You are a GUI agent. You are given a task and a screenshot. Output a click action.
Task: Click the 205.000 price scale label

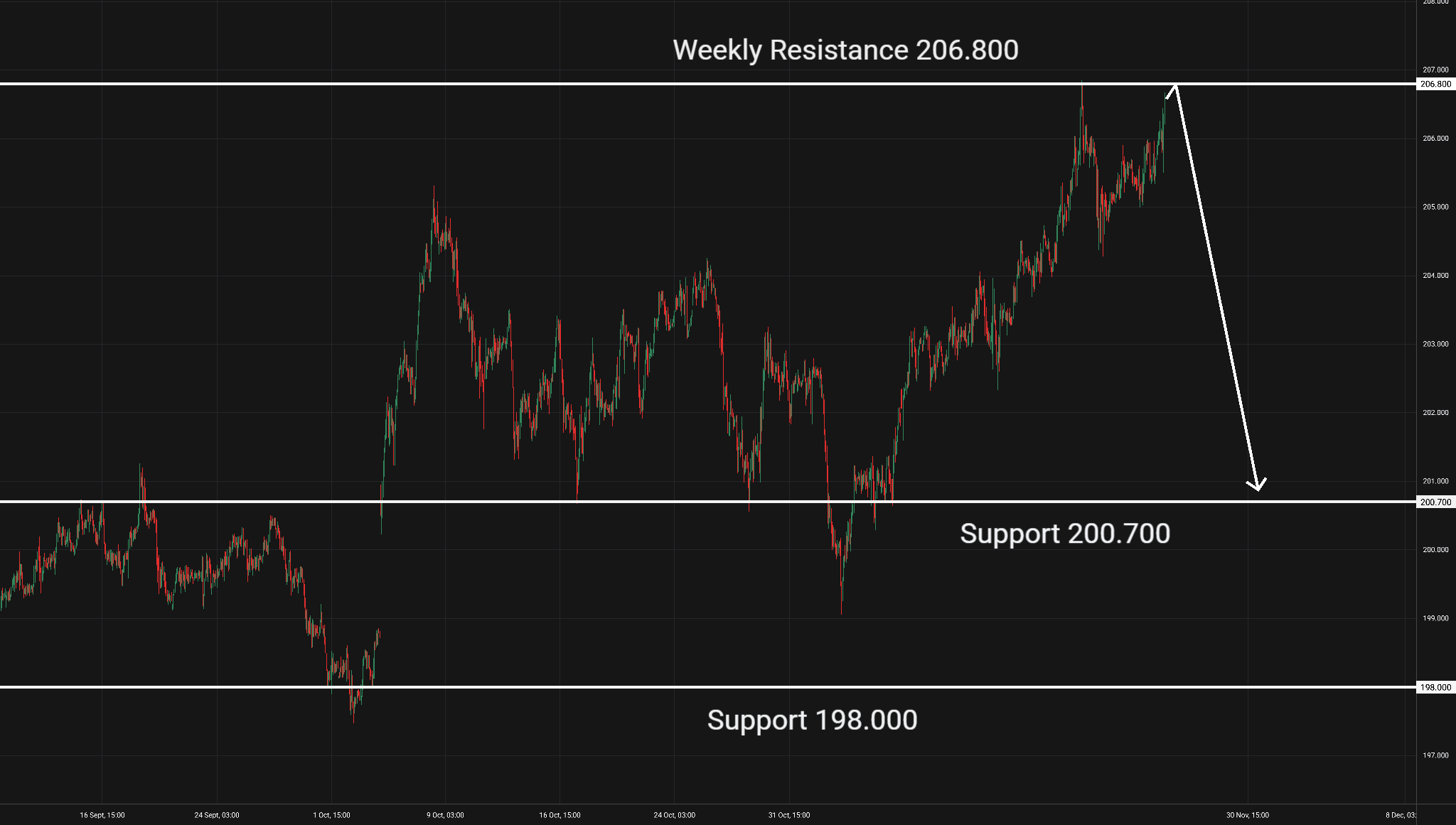(1435, 207)
